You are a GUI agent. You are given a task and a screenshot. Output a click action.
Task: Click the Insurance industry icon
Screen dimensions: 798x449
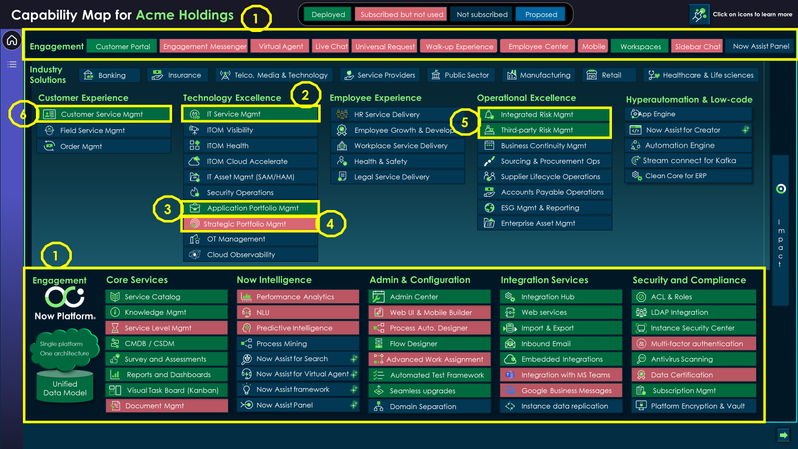tap(157, 75)
